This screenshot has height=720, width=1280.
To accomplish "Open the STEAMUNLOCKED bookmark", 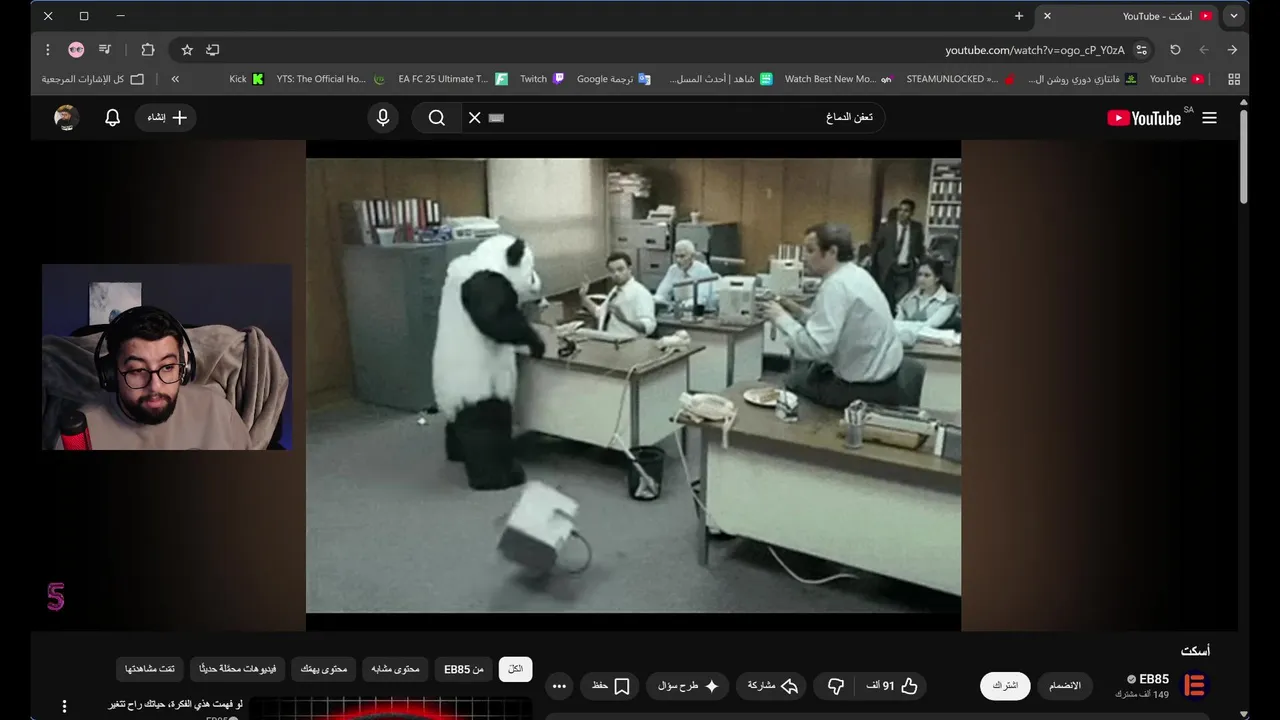I will tap(961, 79).
